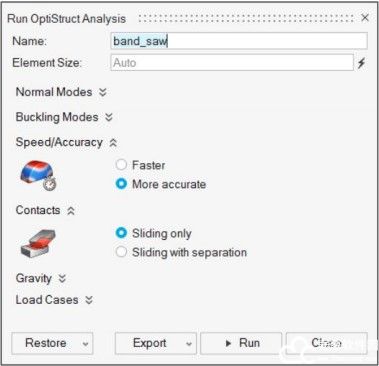Select the Faster radio option

point(121,165)
